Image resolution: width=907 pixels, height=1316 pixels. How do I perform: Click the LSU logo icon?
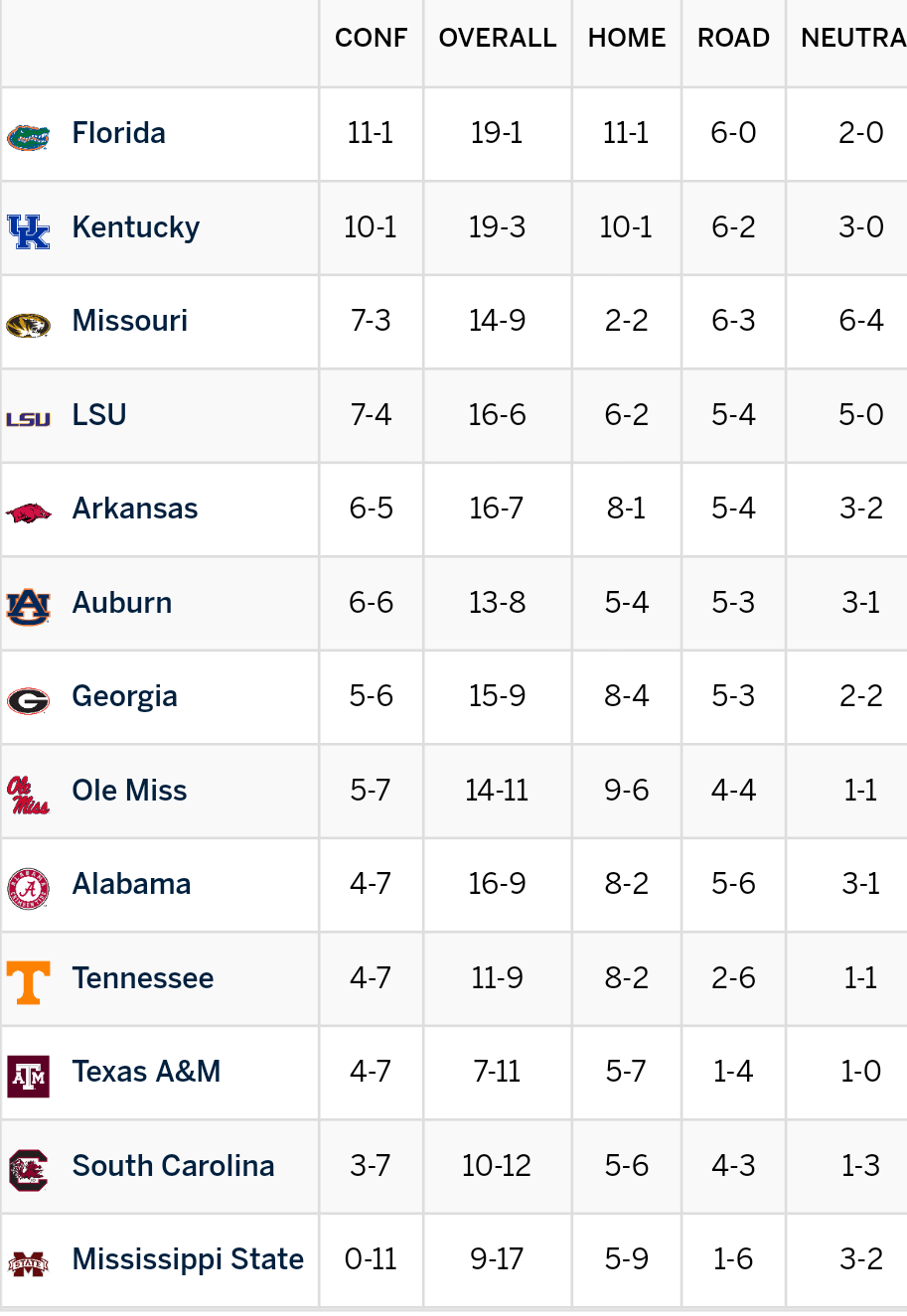coord(28,418)
